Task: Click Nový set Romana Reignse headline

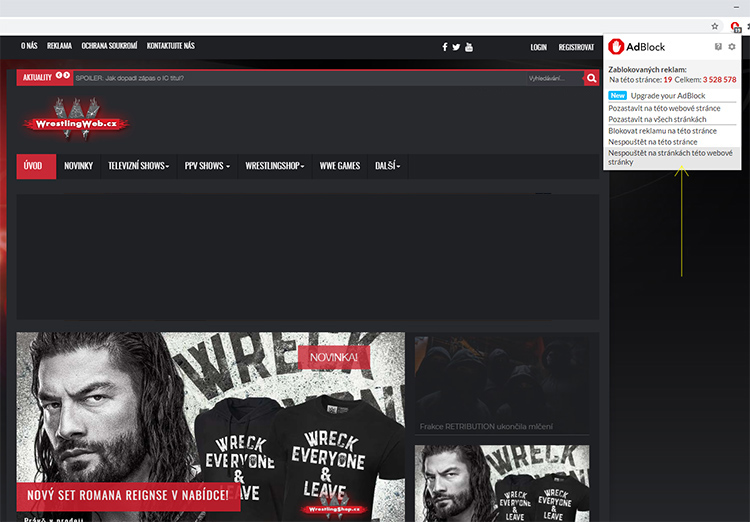Action: tap(128, 495)
